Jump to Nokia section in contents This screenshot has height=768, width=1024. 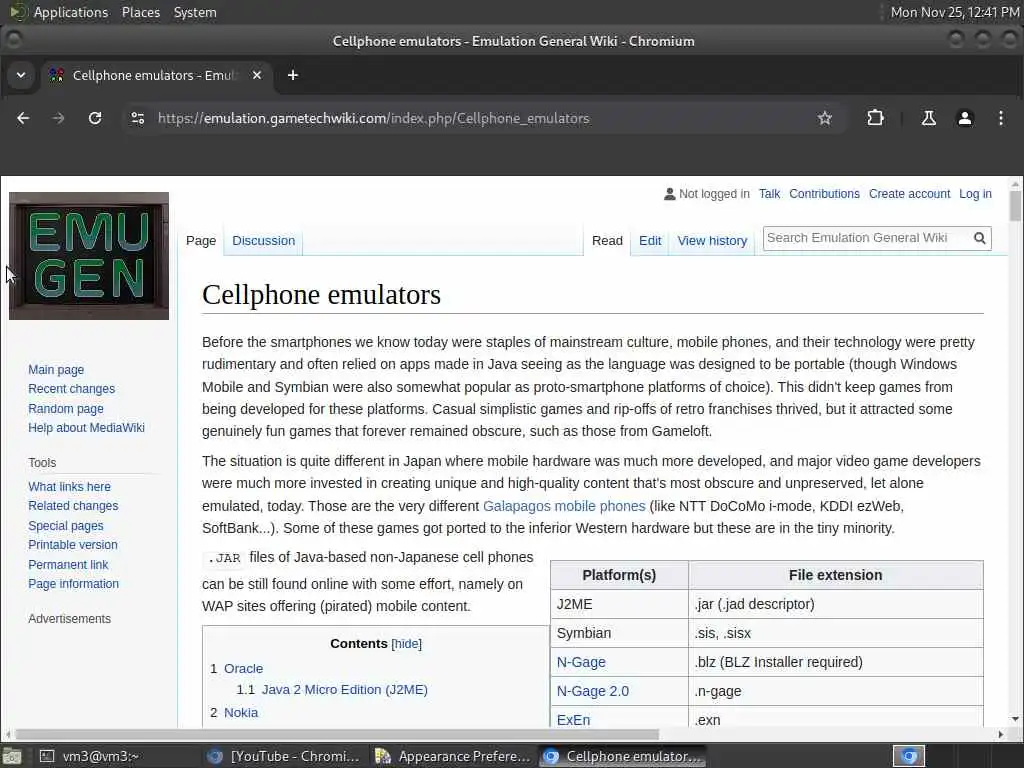tap(240, 712)
